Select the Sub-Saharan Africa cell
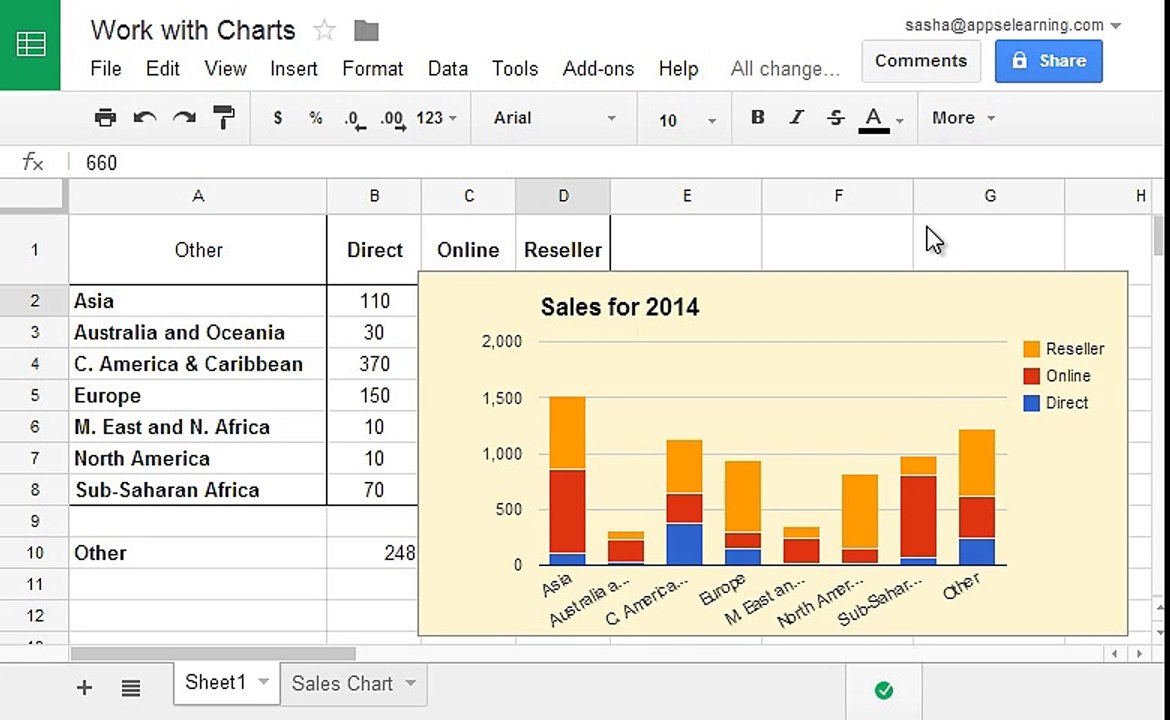This screenshot has height=720, width=1170. pos(198,489)
